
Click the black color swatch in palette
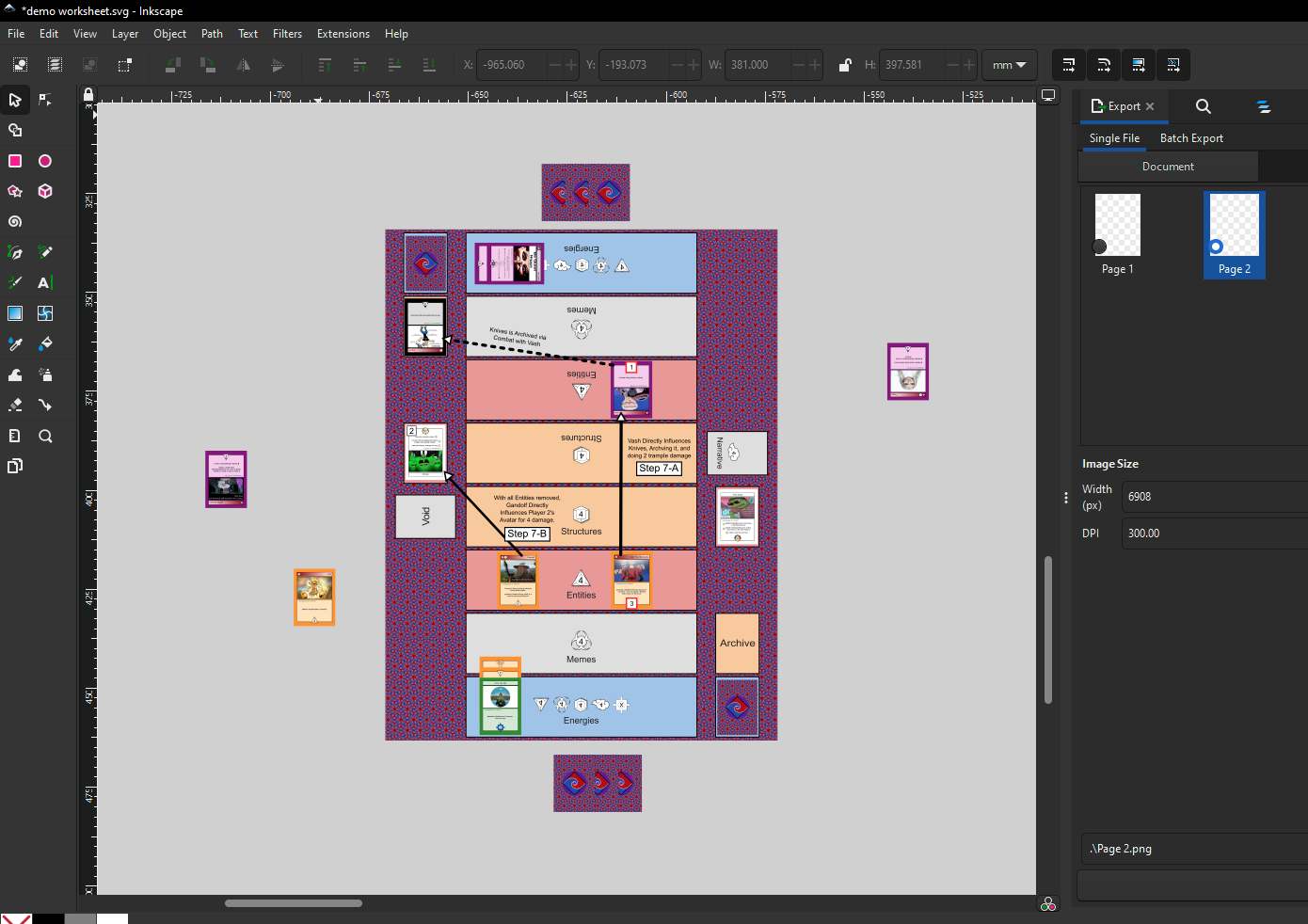(48, 918)
